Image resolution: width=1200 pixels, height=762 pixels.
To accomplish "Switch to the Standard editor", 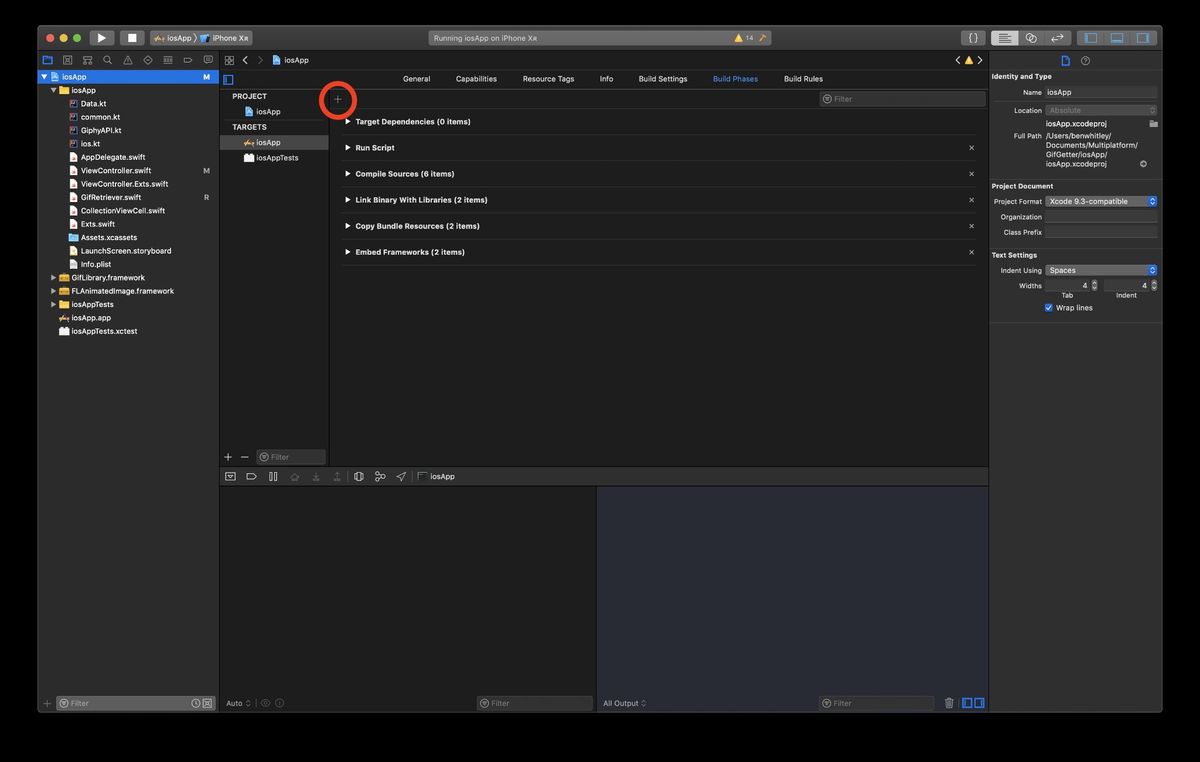I will [x=1005, y=38].
